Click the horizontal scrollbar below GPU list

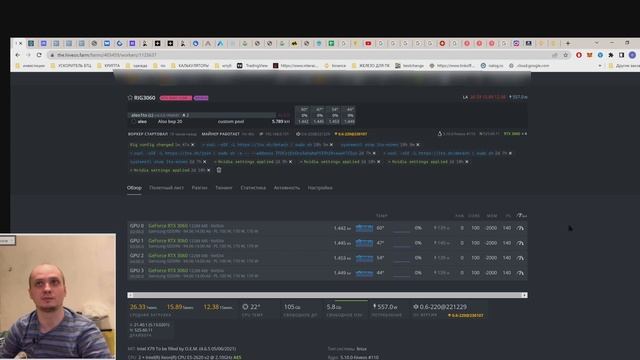point(327,295)
